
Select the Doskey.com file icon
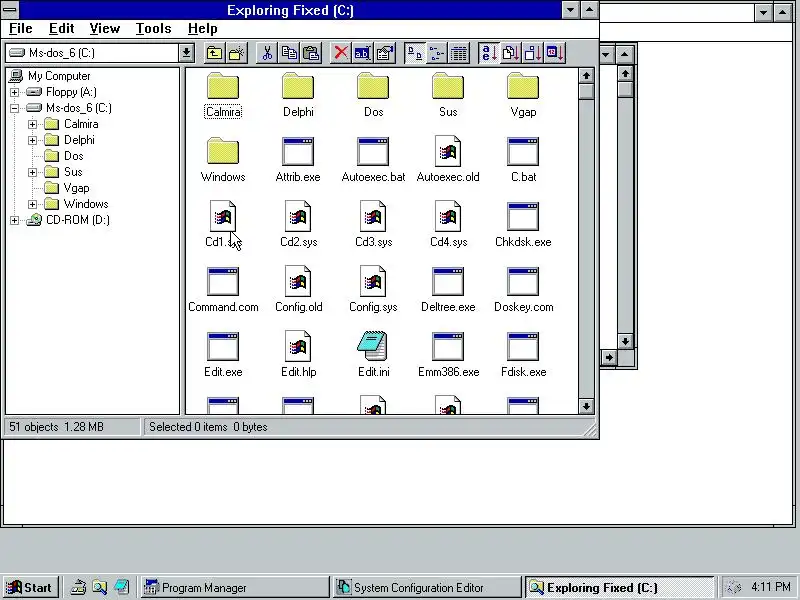click(523, 281)
